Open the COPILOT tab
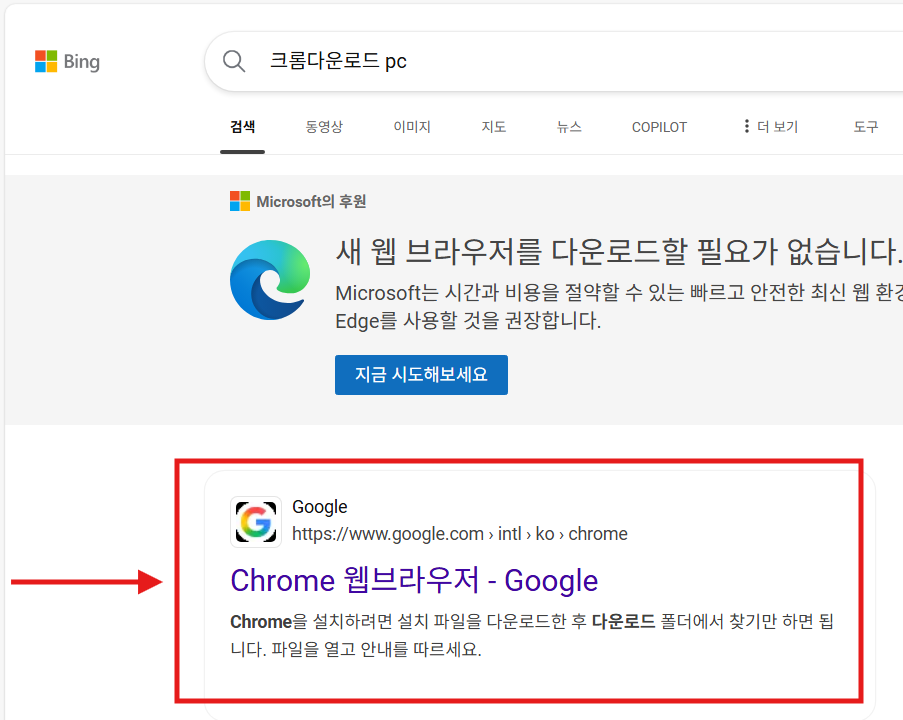The image size is (903, 720). [658, 127]
